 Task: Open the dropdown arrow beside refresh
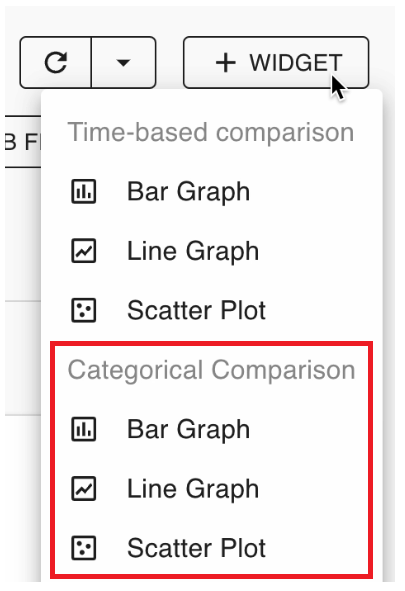(124, 63)
